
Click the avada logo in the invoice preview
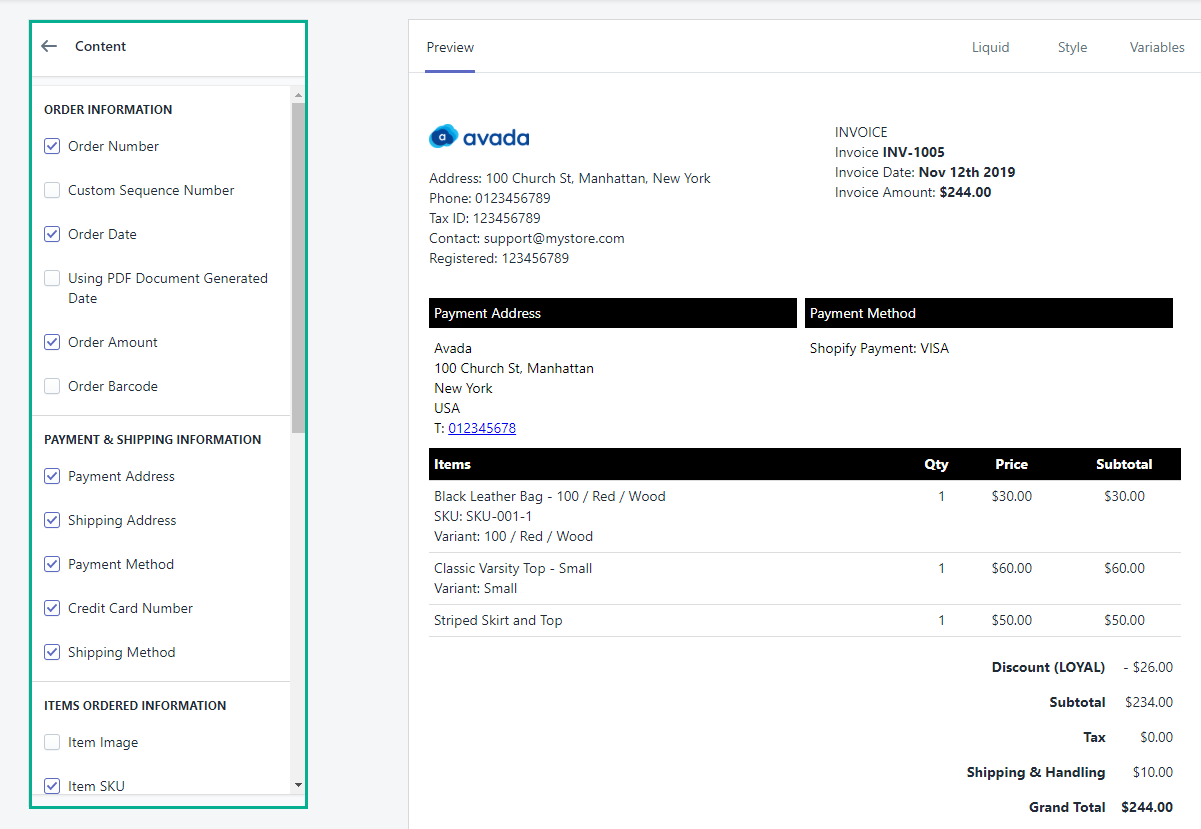point(479,135)
